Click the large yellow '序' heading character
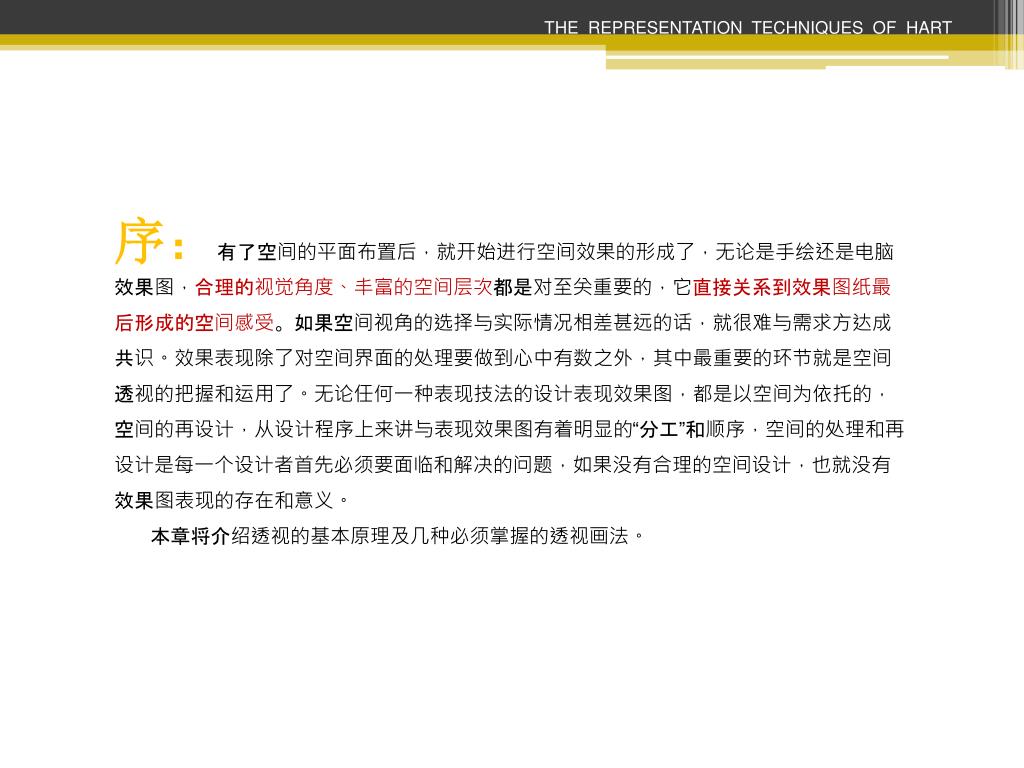This screenshot has width=1024, height=768. point(138,241)
